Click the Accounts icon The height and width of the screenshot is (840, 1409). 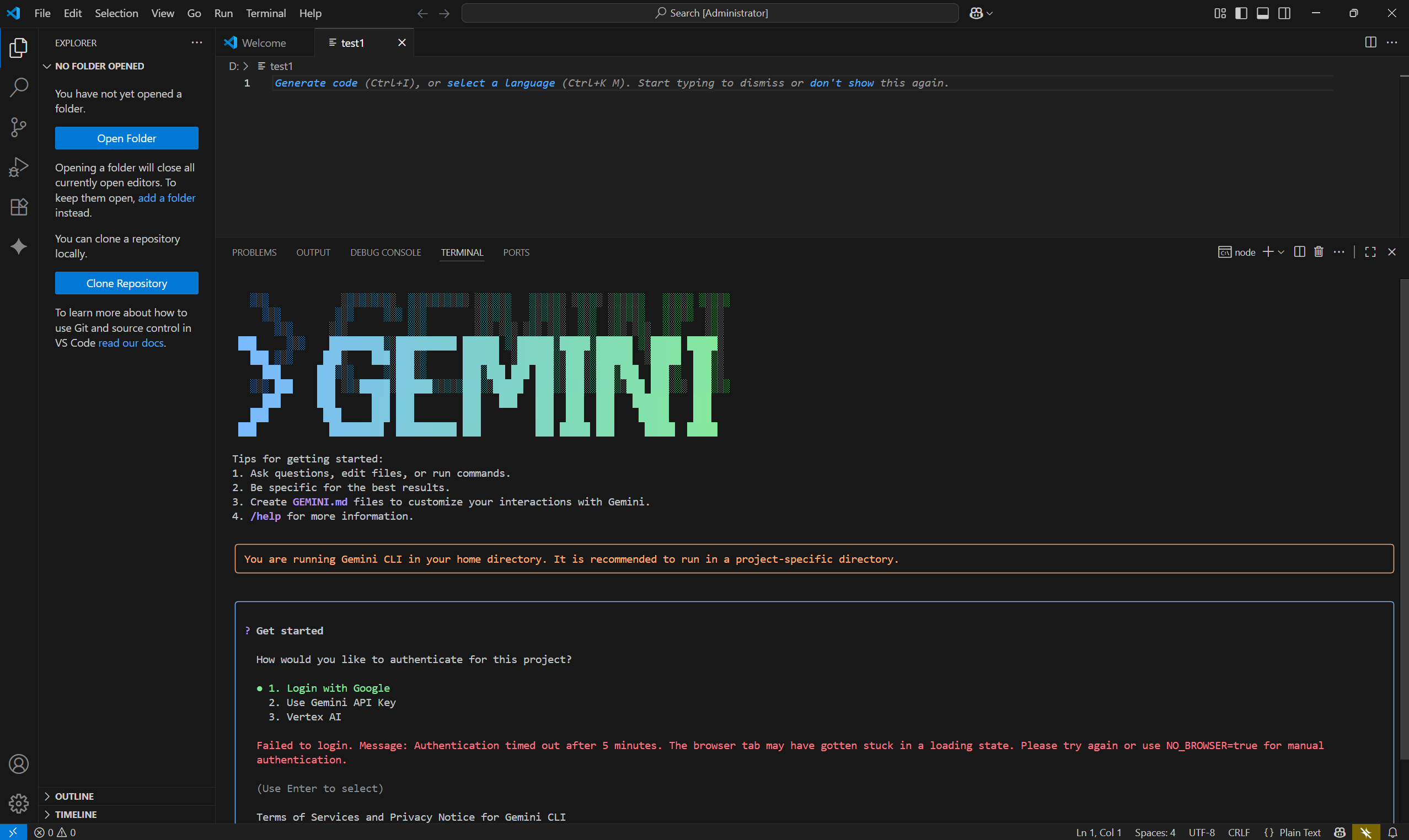point(19,764)
